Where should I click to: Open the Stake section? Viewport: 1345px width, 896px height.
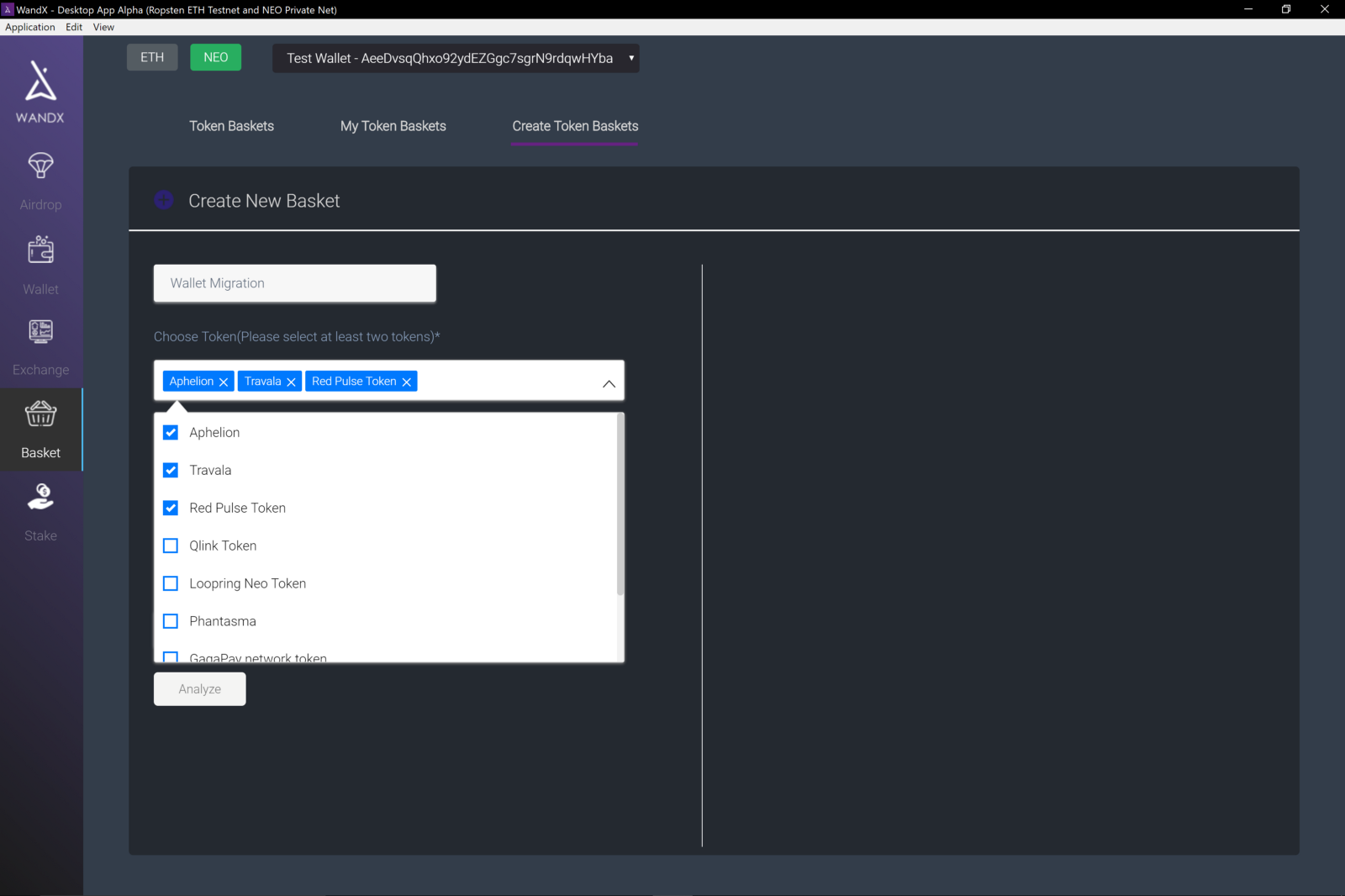tap(40, 513)
